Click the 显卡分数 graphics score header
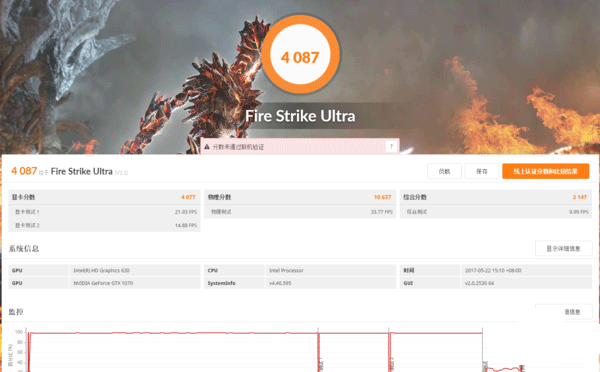Image resolution: width=600 pixels, height=372 pixels. 23,197
